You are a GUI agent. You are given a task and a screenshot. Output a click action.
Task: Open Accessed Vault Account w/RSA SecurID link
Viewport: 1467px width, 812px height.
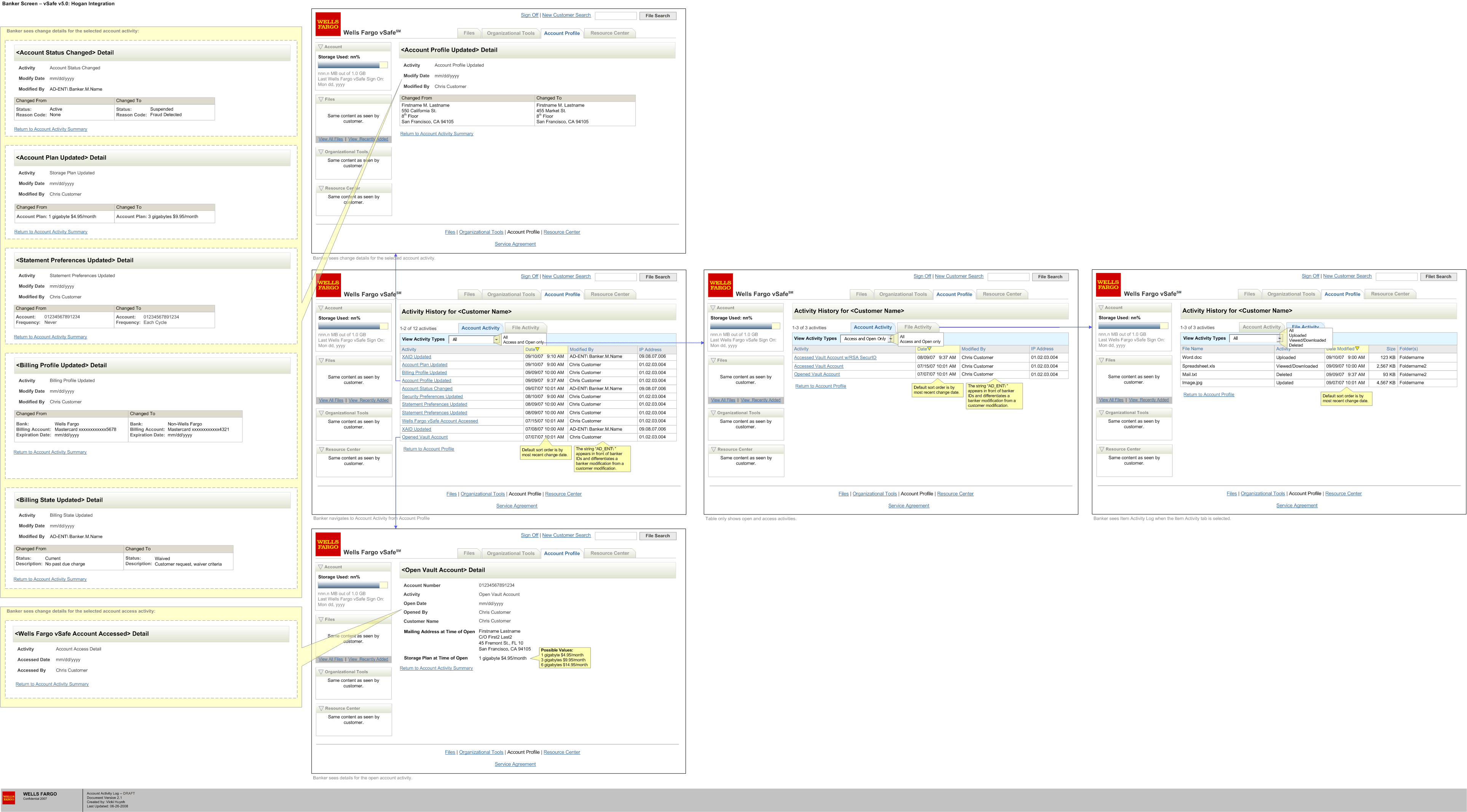(x=835, y=358)
